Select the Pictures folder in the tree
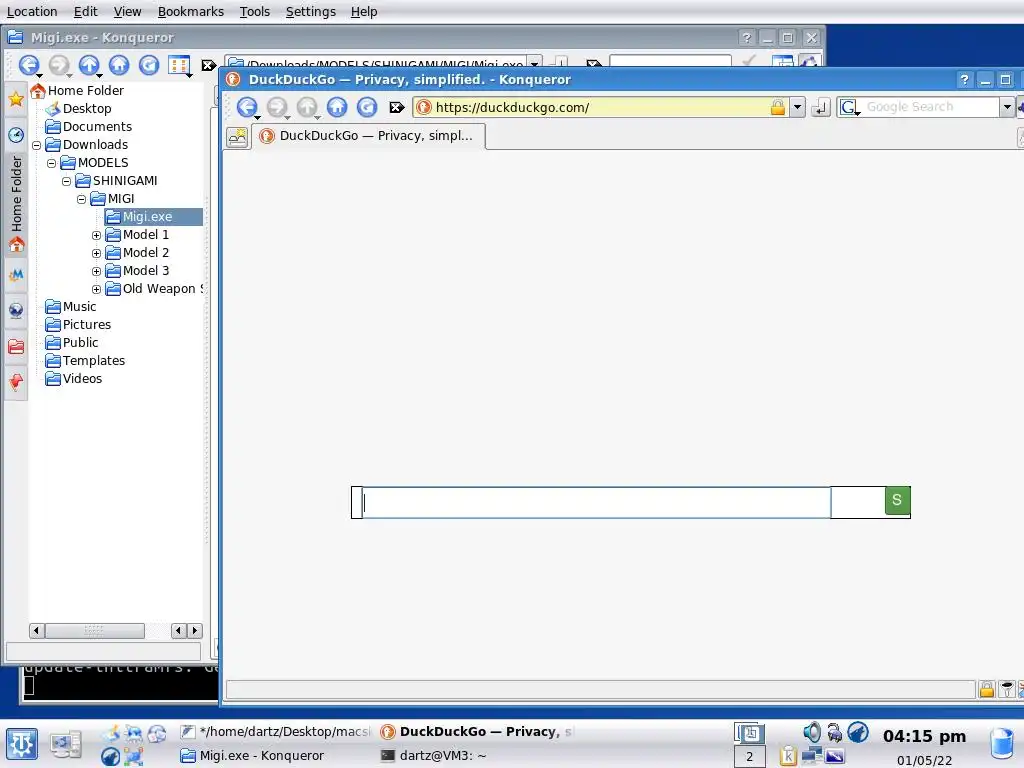 point(78,325)
